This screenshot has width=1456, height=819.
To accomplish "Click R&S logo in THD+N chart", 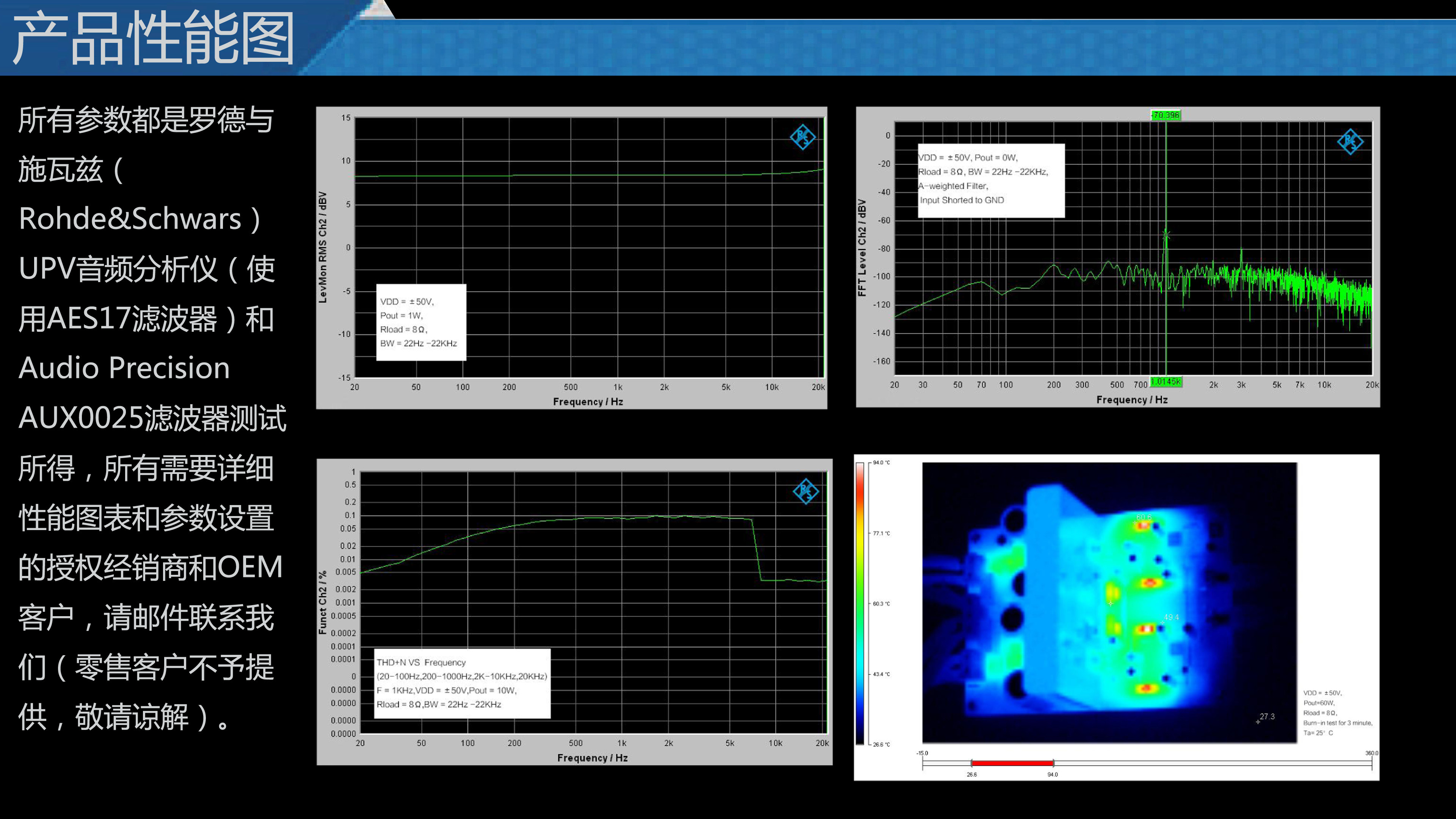I will pos(805,491).
